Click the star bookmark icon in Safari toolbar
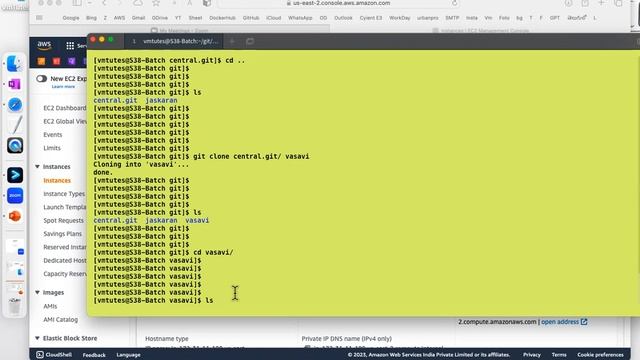Image resolution: width=640 pixels, height=360 pixels. [156, 3]
